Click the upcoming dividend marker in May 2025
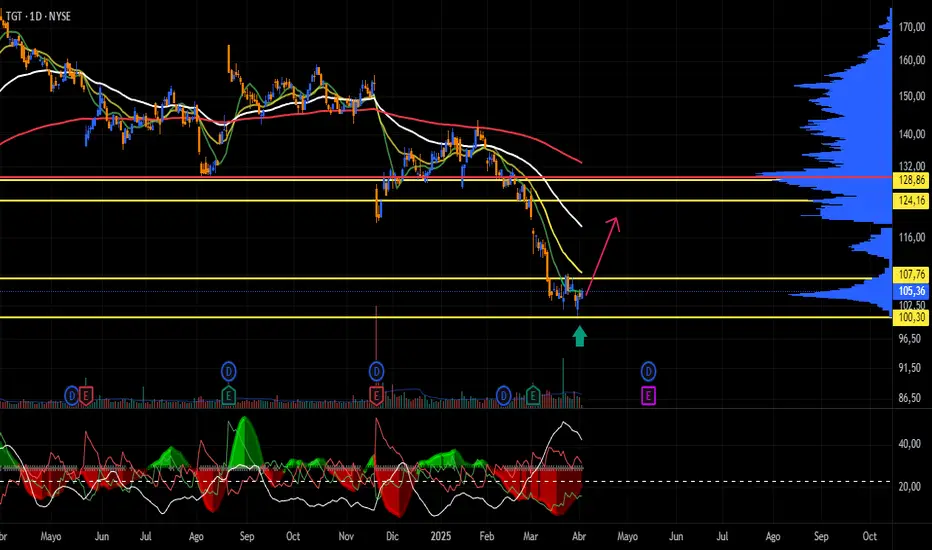 [649, 371]
